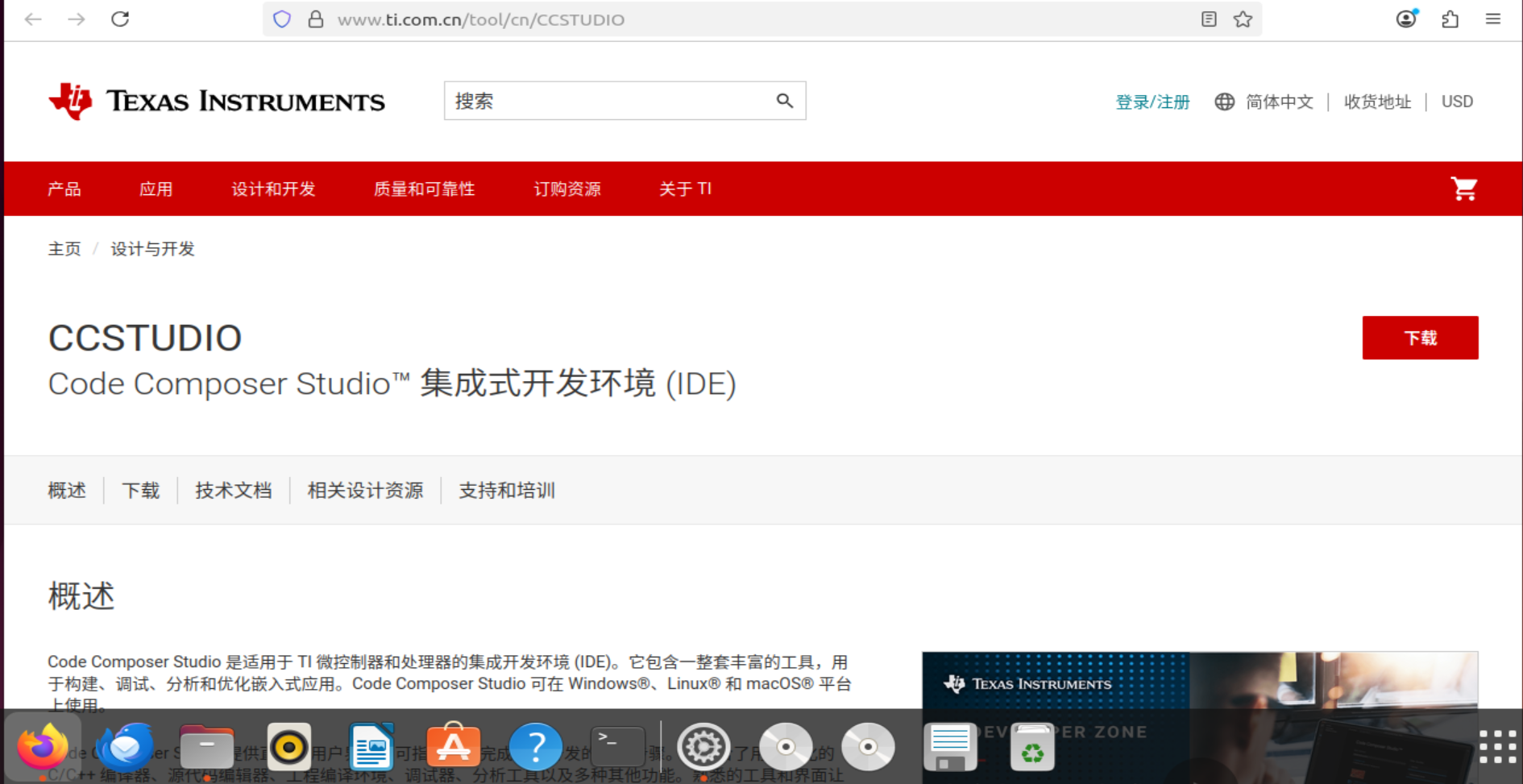Open 收货地址 shipping address link

(x=1377, y=102)
